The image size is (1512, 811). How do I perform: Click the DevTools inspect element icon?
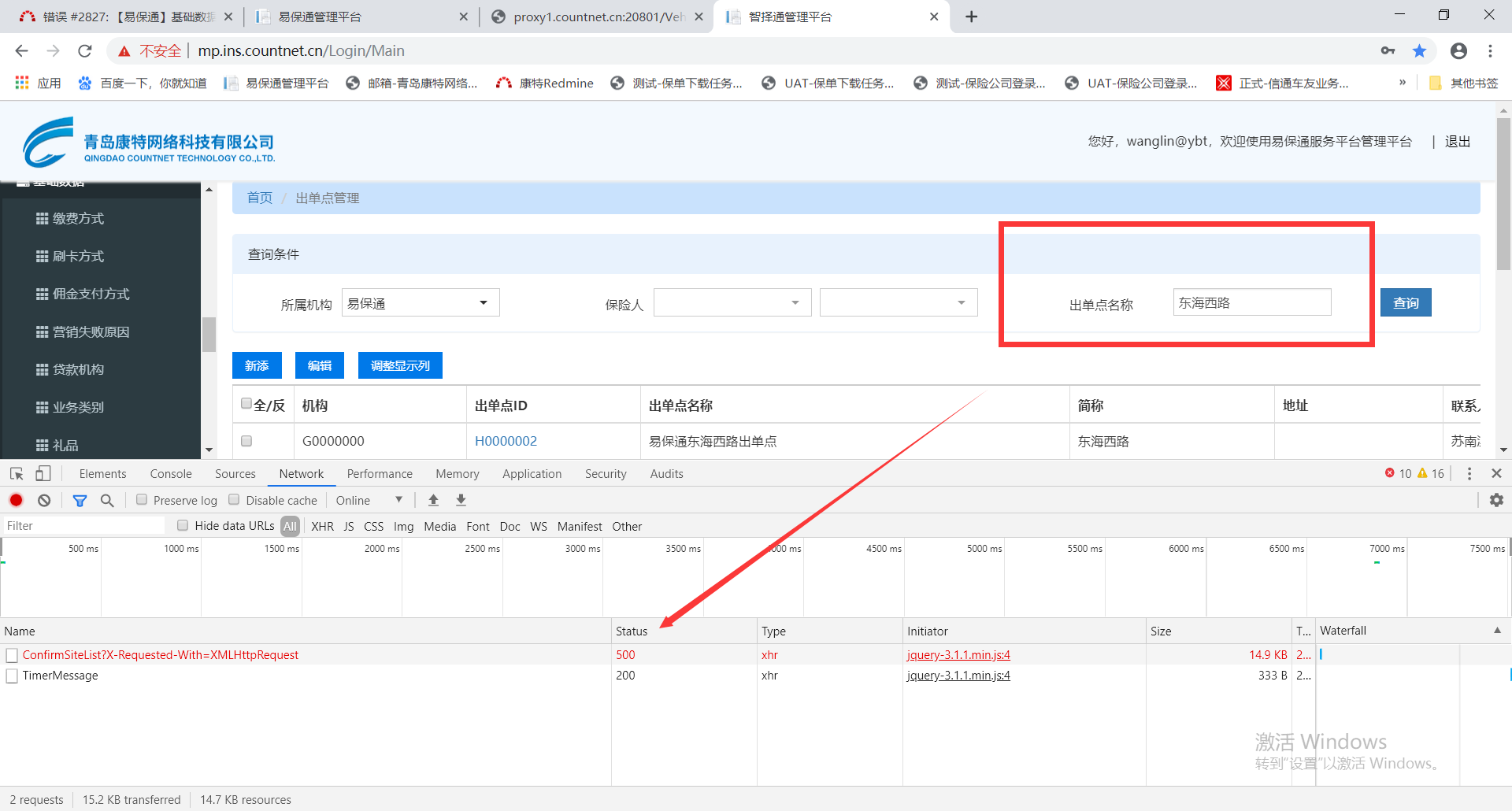(x=17, y=473)
